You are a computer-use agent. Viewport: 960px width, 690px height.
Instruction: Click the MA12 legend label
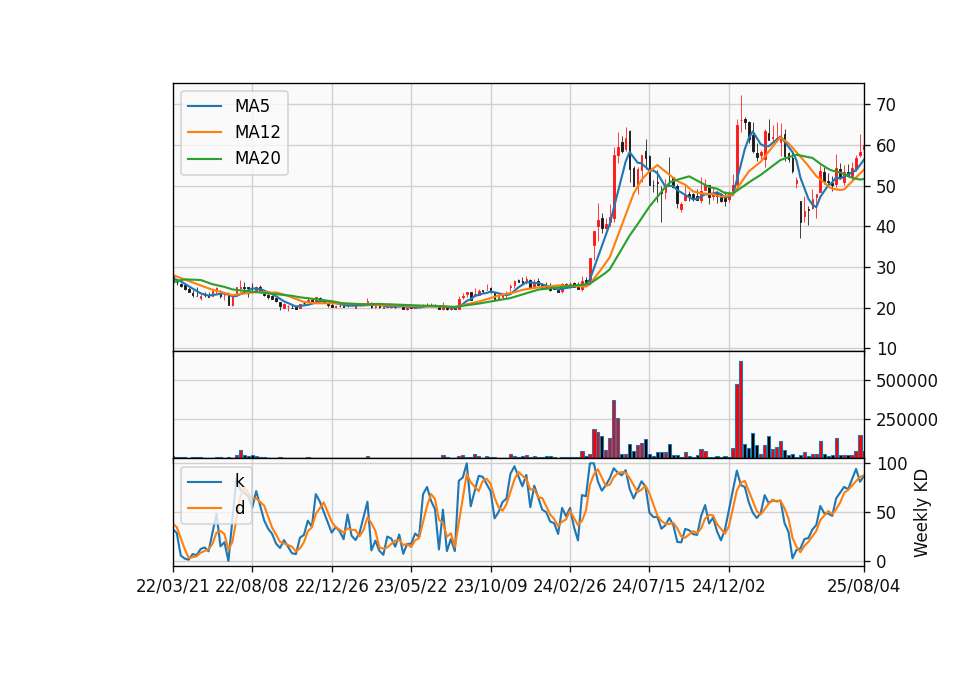257,132
